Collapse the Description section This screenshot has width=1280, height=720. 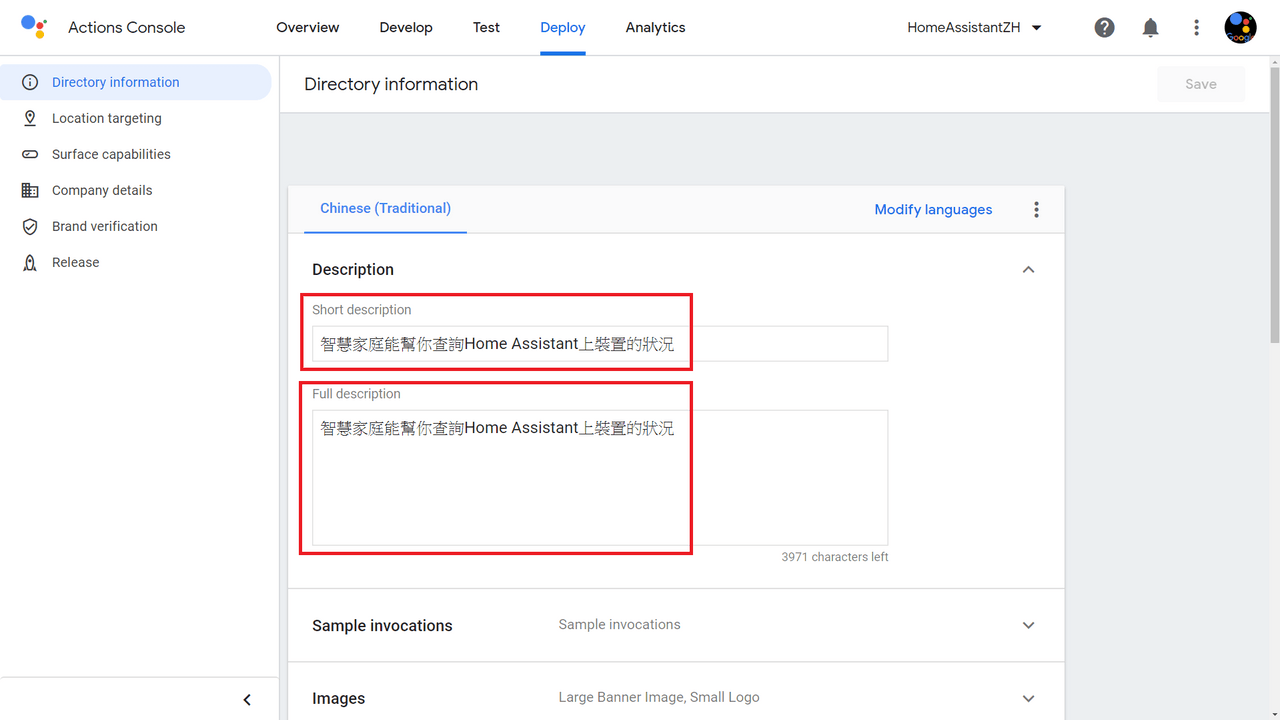1028,270
